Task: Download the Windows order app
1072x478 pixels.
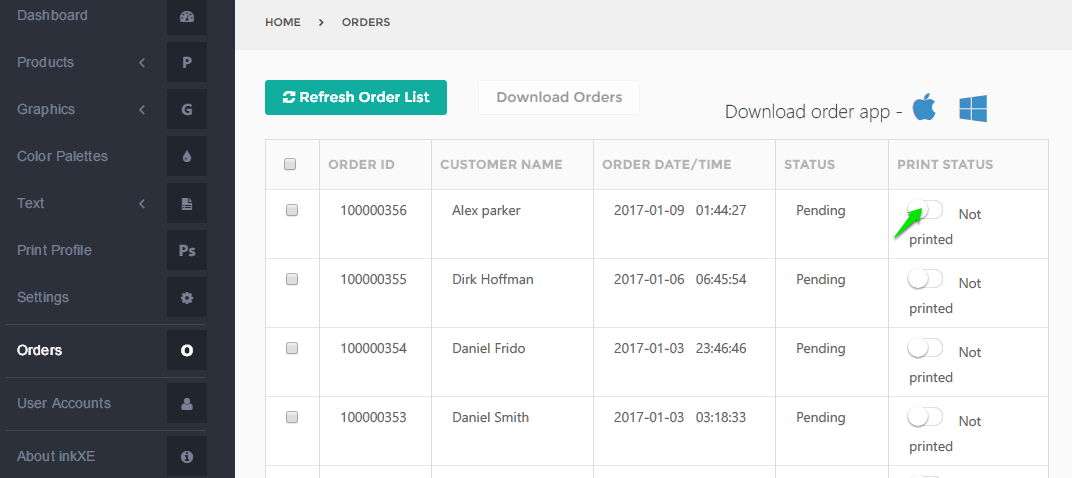Action: point(973,109)
